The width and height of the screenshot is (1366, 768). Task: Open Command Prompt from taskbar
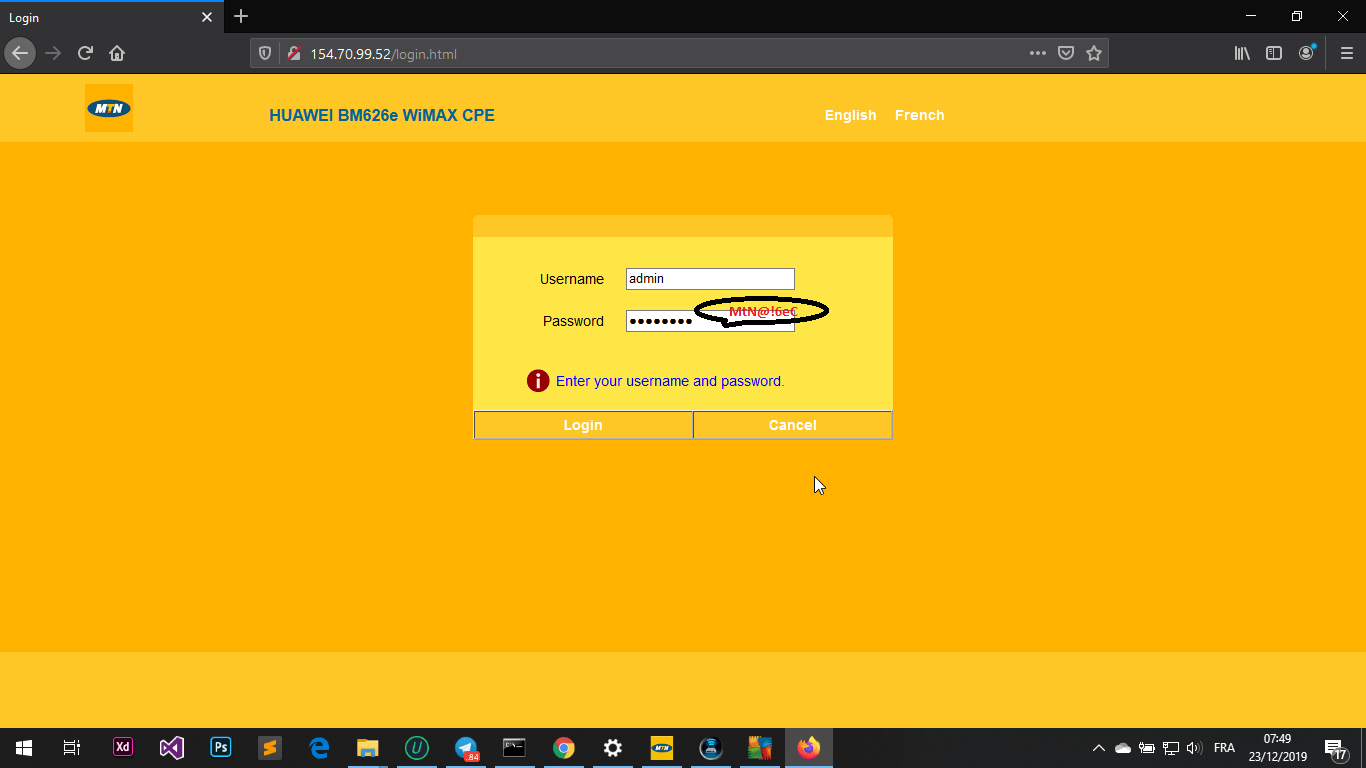(515, 748)
